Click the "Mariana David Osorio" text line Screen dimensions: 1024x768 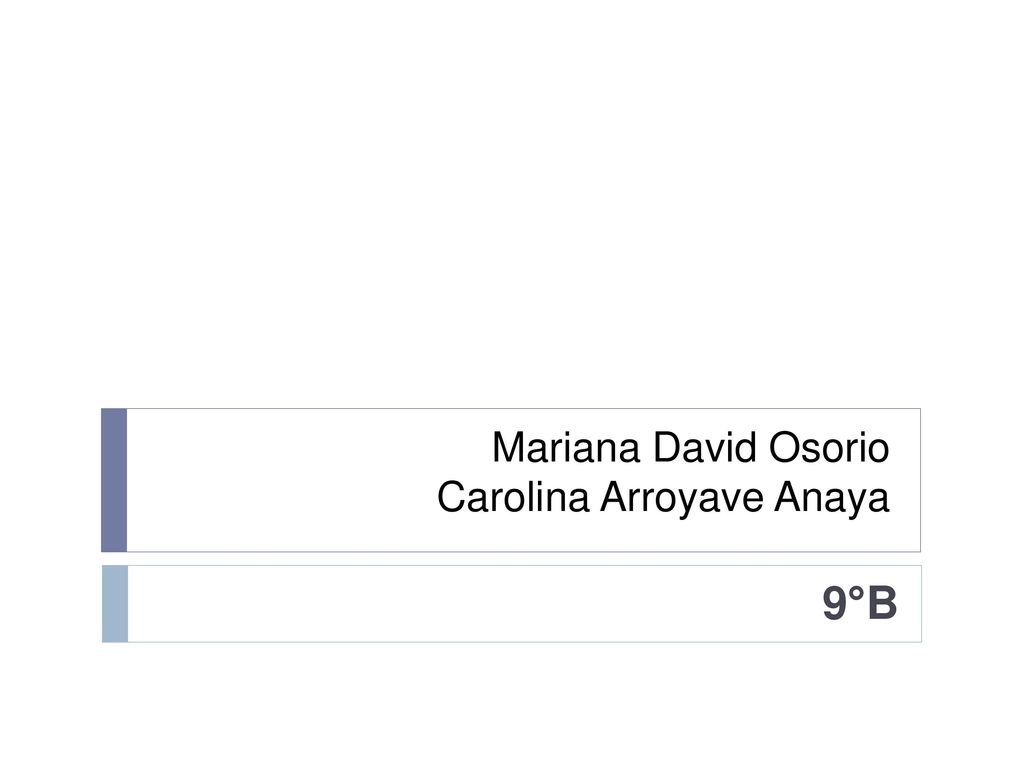690,448
